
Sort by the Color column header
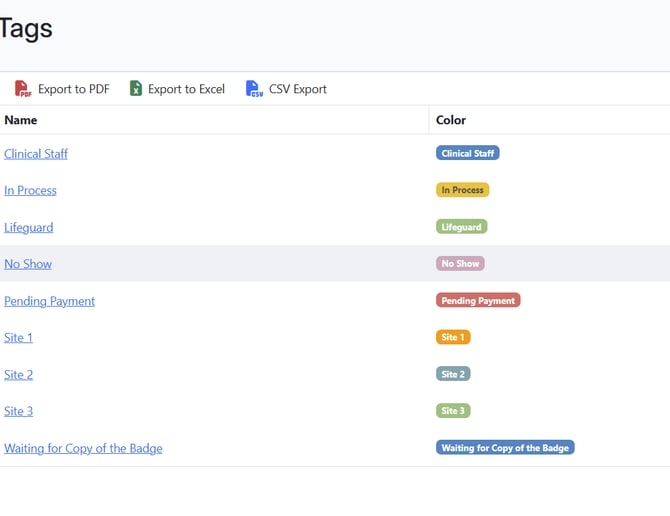pyautogui.click(x=451, y=120)
